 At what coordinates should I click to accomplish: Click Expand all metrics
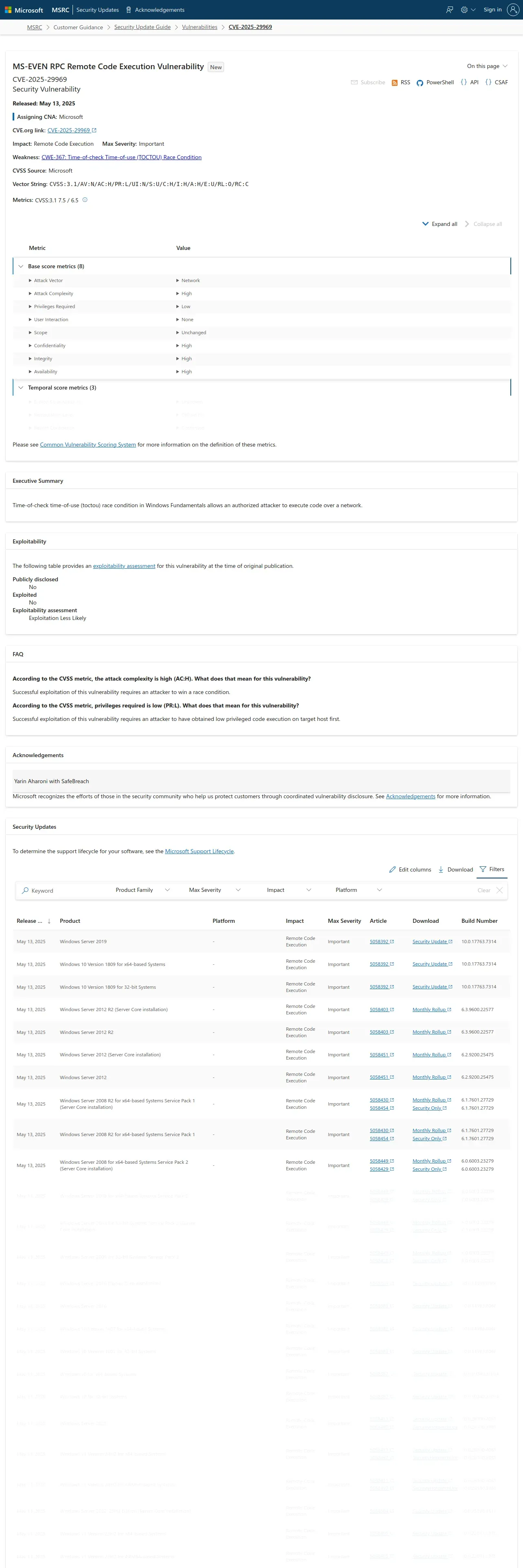[x=439, y=224]
